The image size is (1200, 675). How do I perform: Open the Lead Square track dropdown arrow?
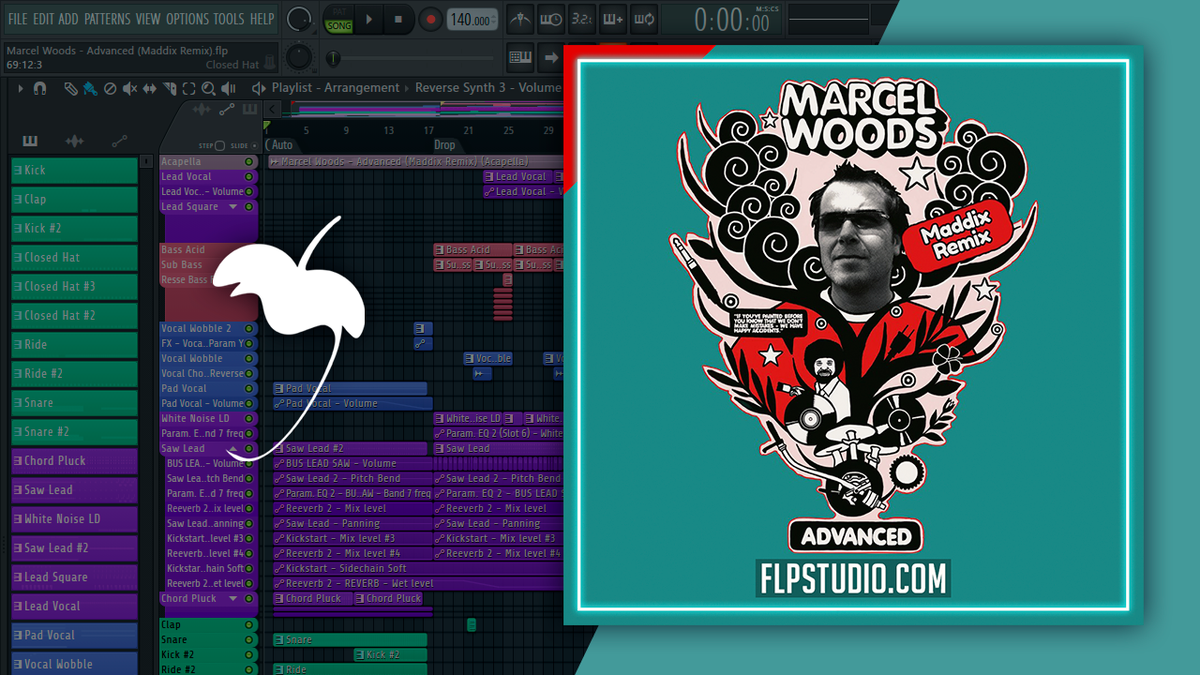pyautogui.click(x=233, y=206)
